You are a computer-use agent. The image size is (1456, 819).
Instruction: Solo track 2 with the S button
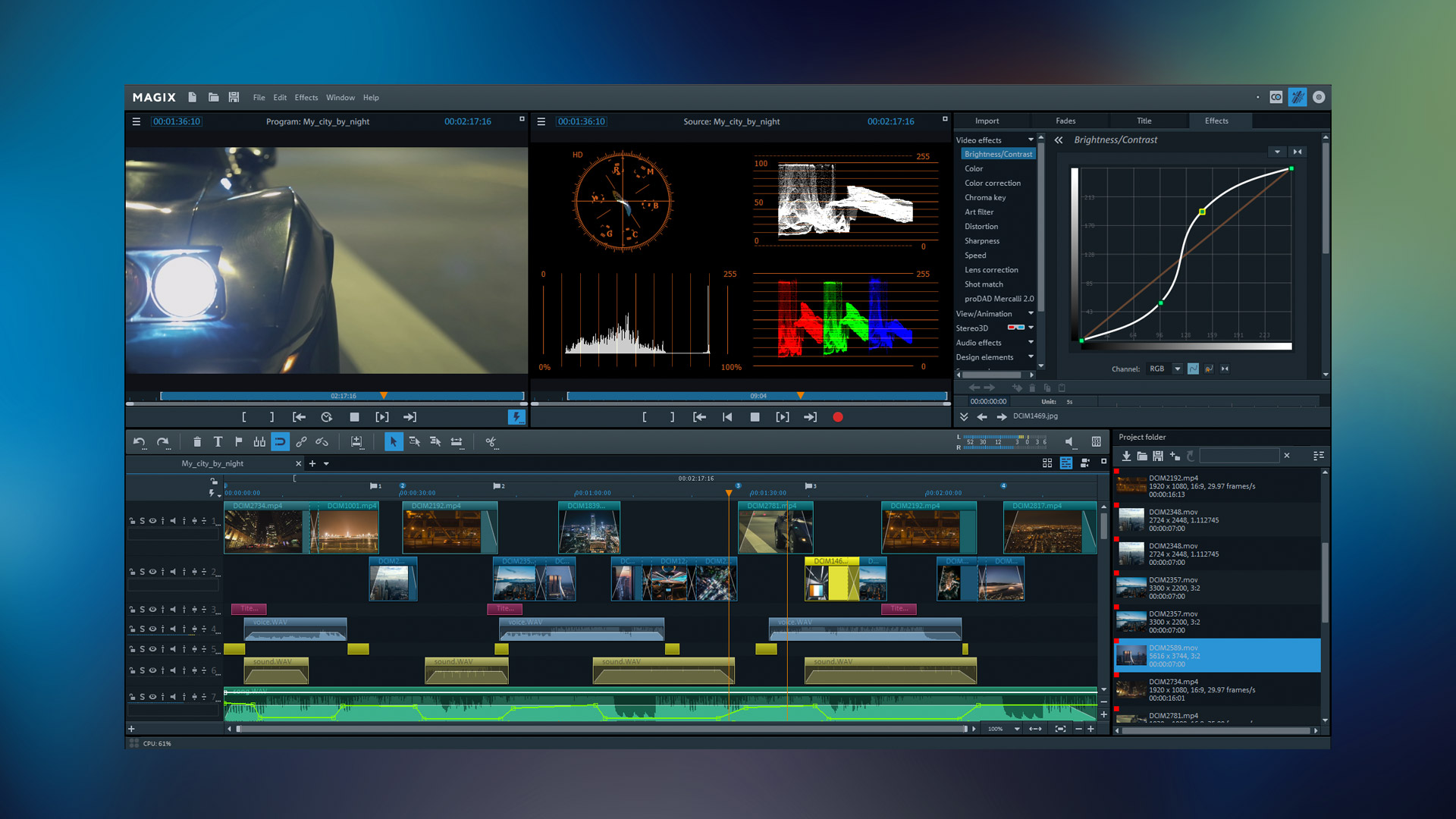tap(143, 572)
